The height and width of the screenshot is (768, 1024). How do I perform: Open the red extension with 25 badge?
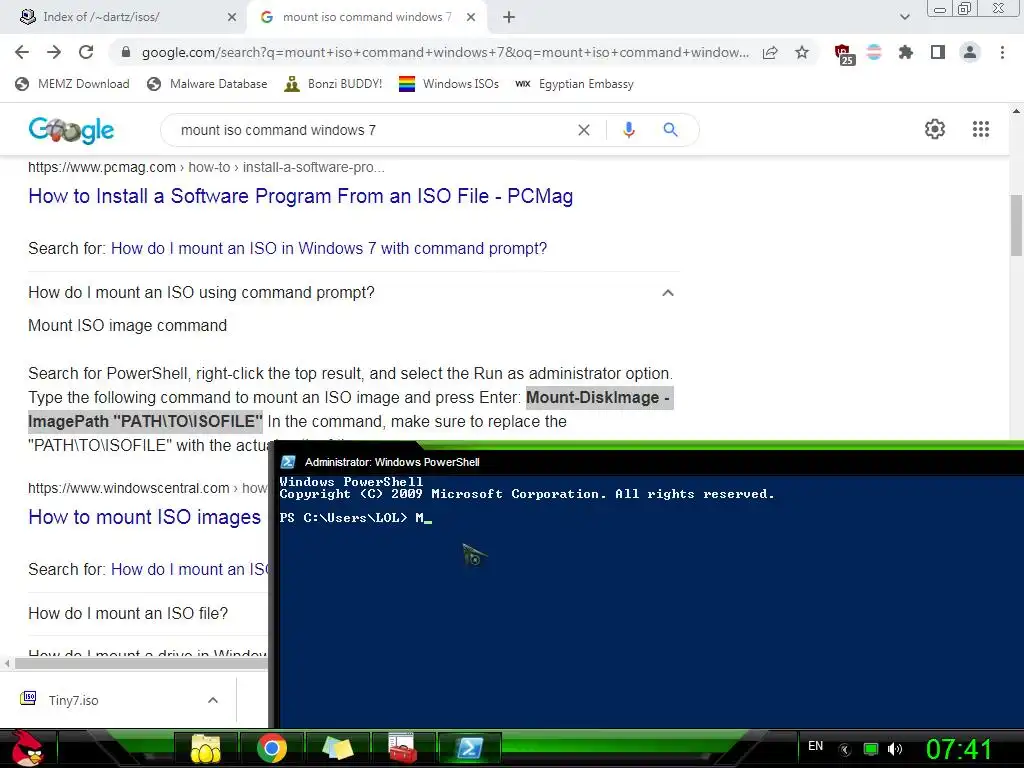[844, 54]
